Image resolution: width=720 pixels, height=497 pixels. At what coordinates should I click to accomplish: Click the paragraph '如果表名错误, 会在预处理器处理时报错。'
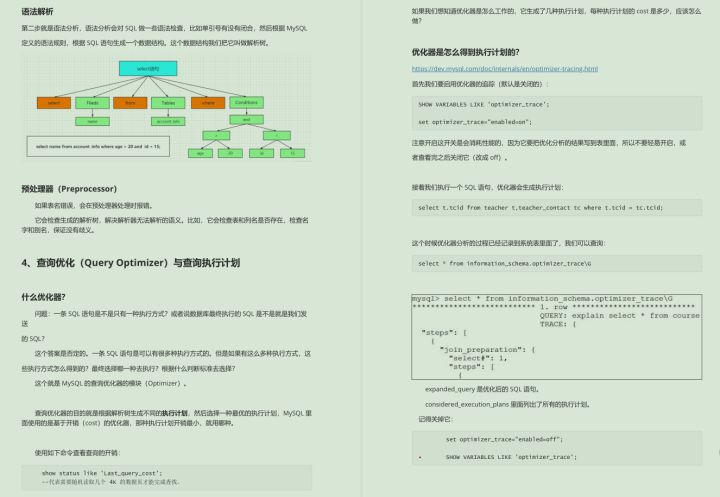[94, 205]
